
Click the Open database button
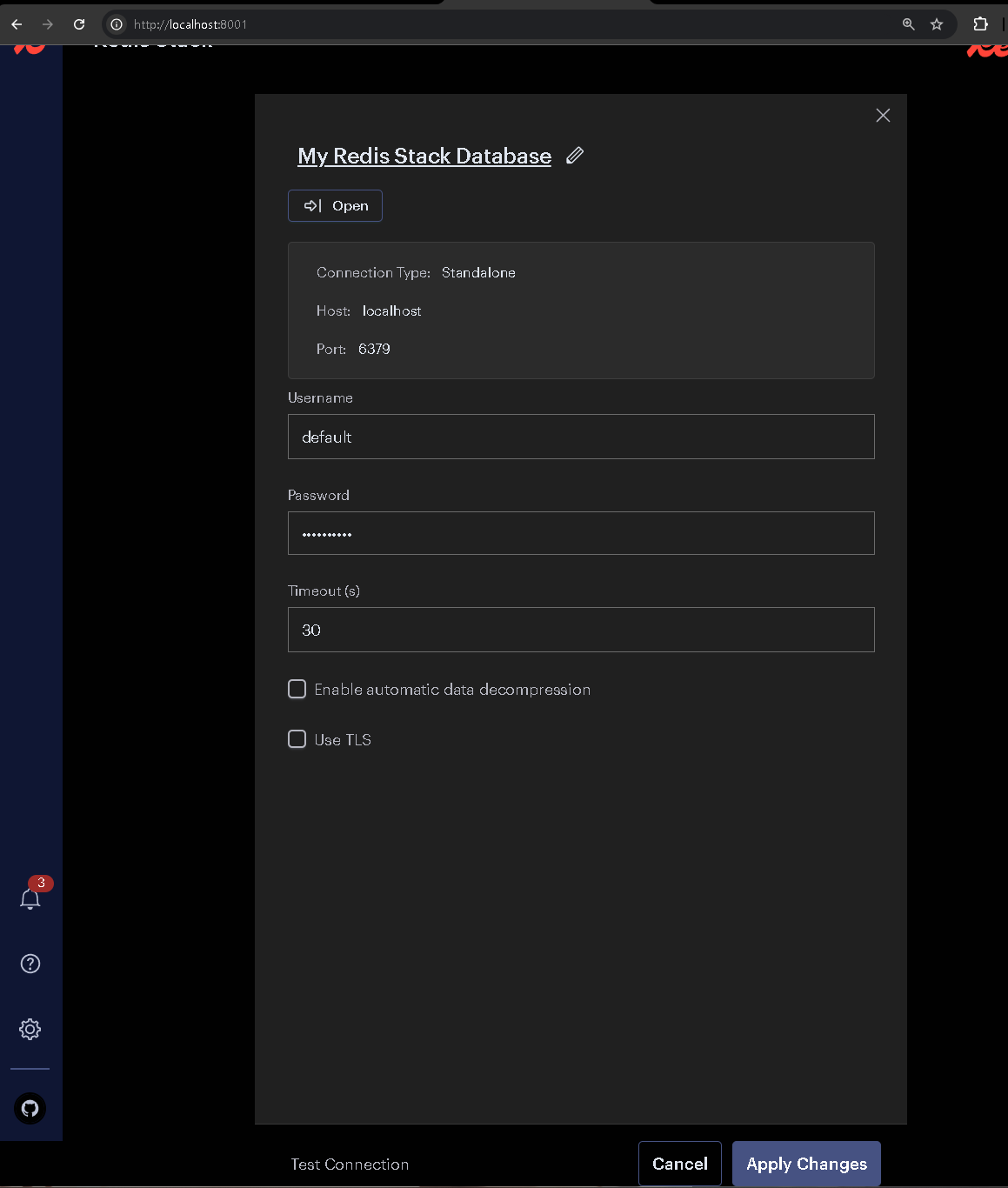click(335, 205)
